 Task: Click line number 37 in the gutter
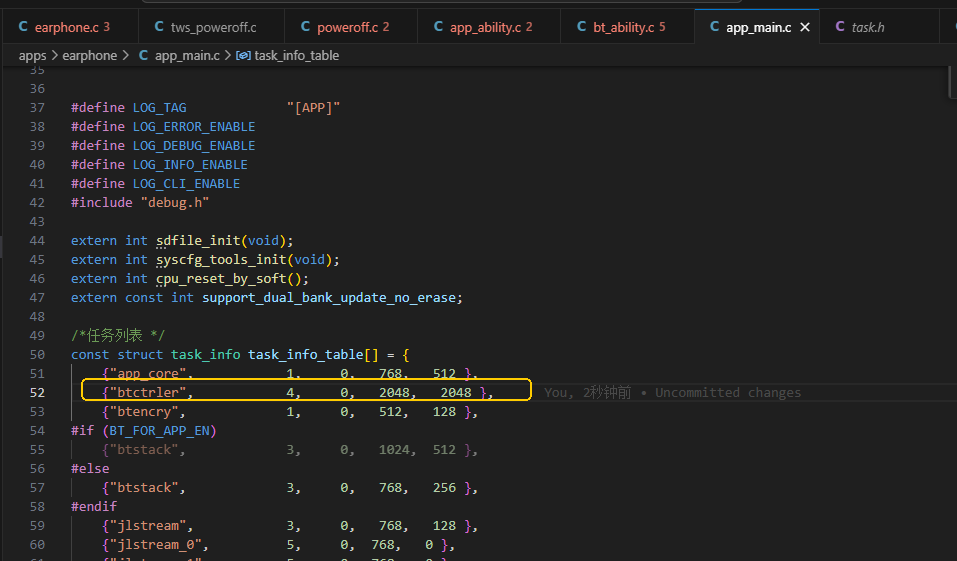pos(37,107)
